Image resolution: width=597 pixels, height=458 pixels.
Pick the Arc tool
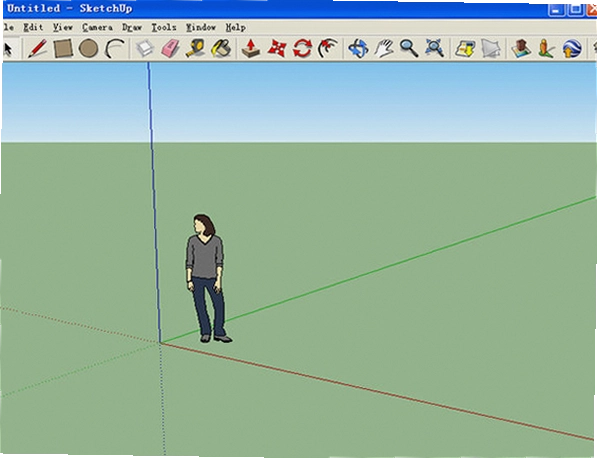pyautogui.click(x=115, y=49)
